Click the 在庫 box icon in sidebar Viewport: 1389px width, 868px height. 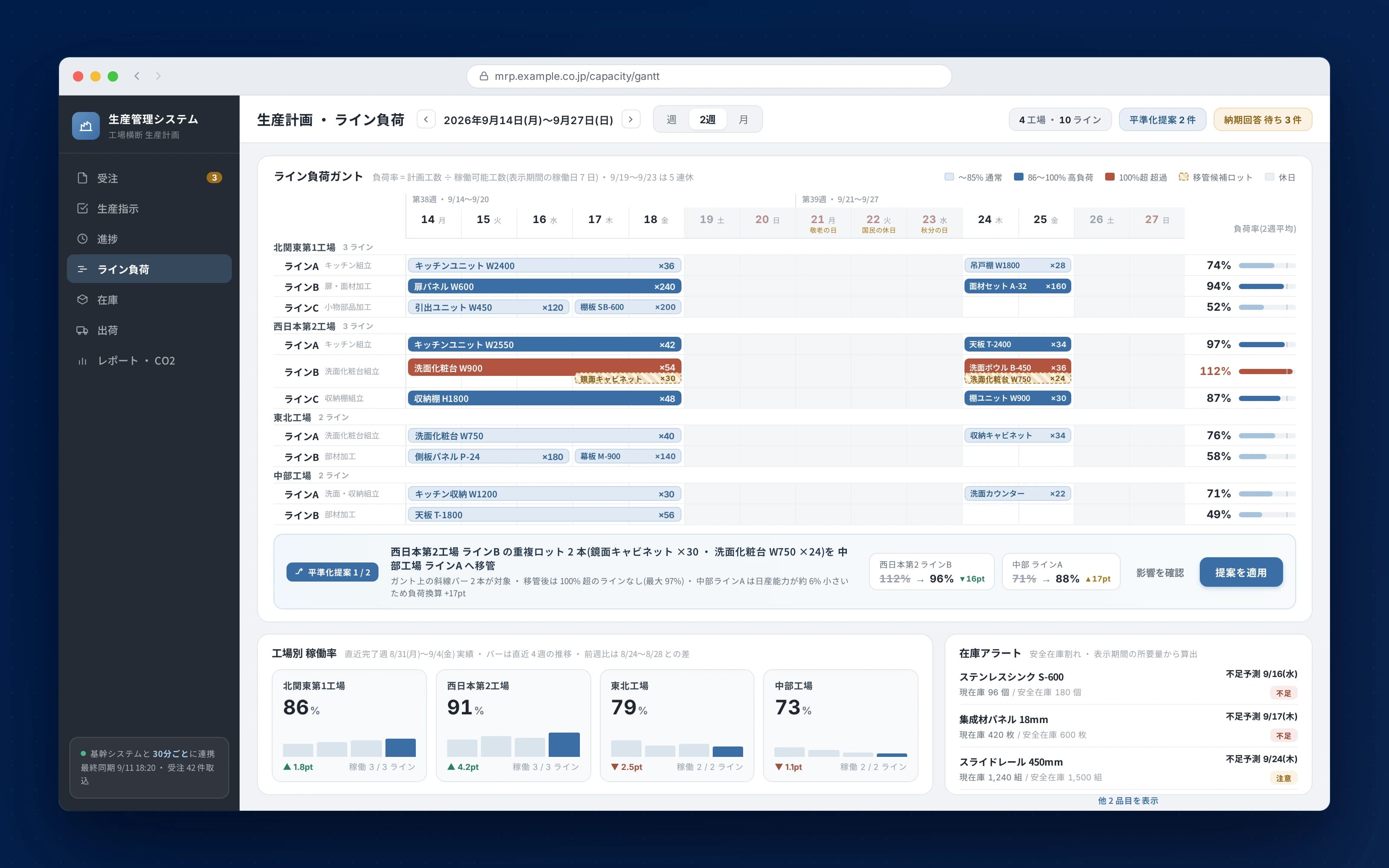tap(82, 299)
